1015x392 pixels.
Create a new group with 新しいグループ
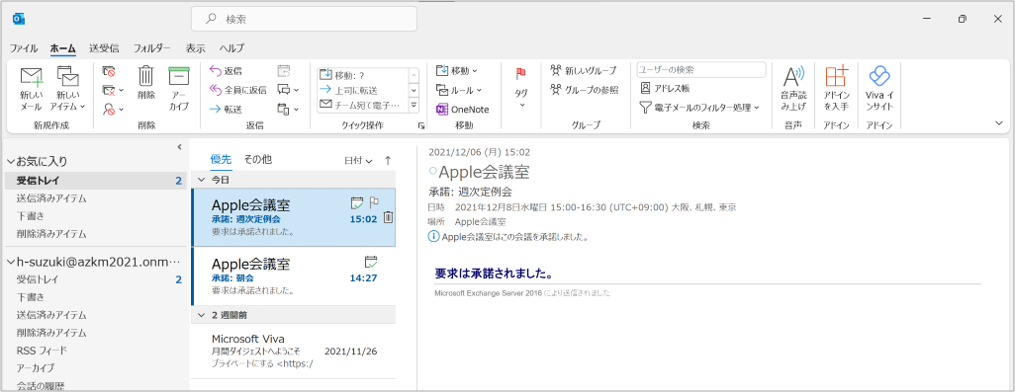pos(583,71)
